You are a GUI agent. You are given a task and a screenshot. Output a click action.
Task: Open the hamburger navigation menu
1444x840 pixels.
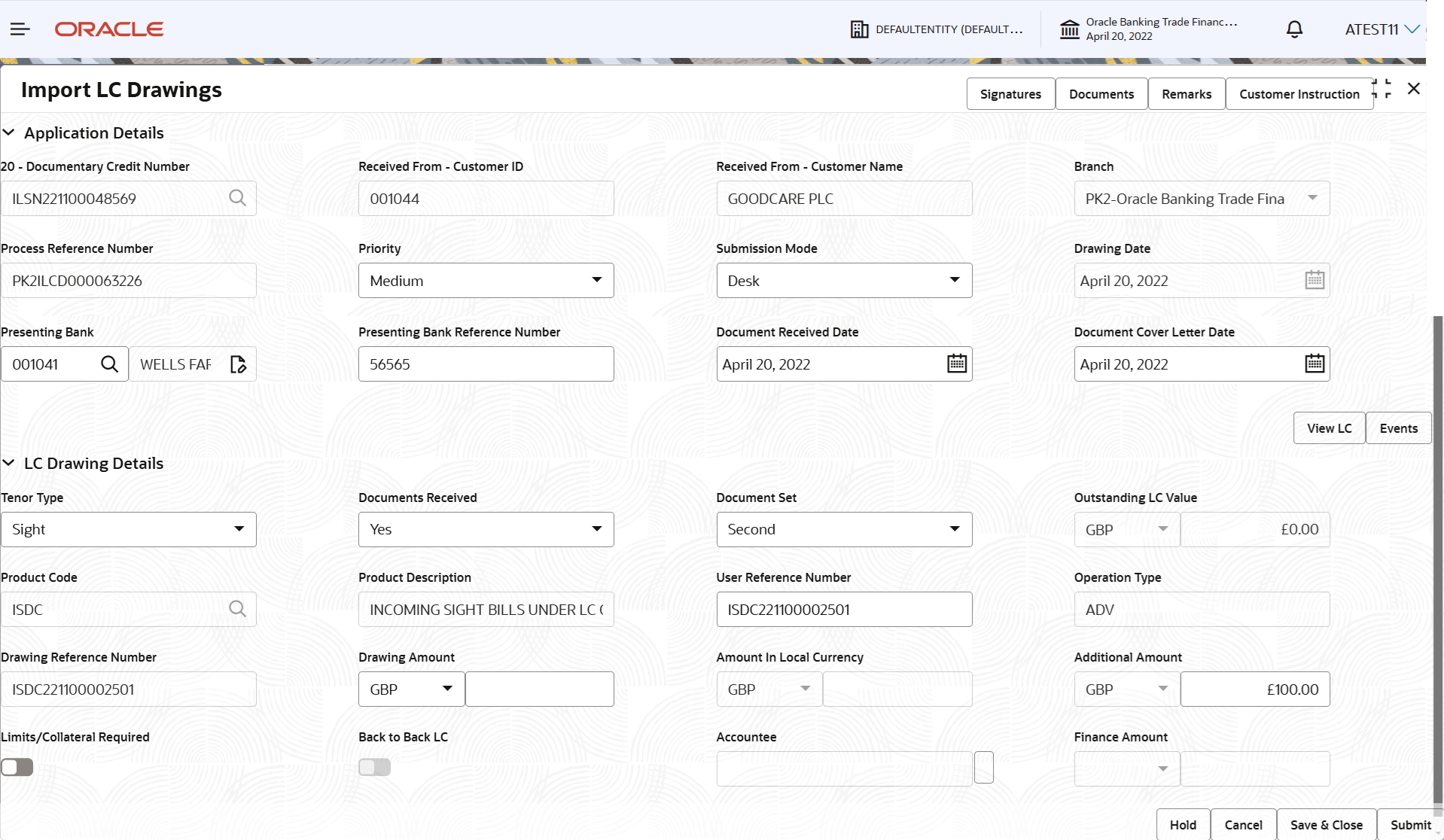(20, 29)
